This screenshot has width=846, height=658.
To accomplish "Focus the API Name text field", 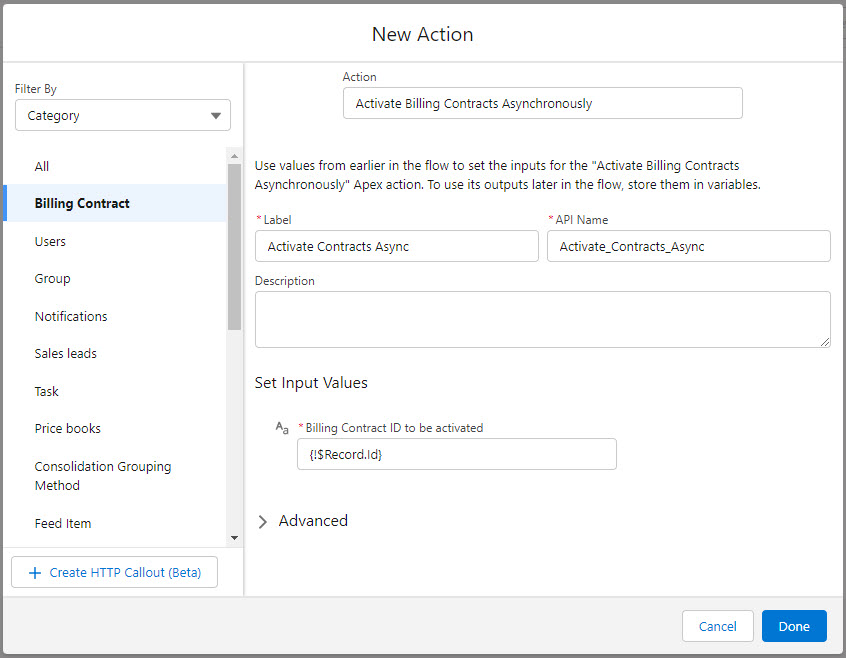I will click(688, 247).
